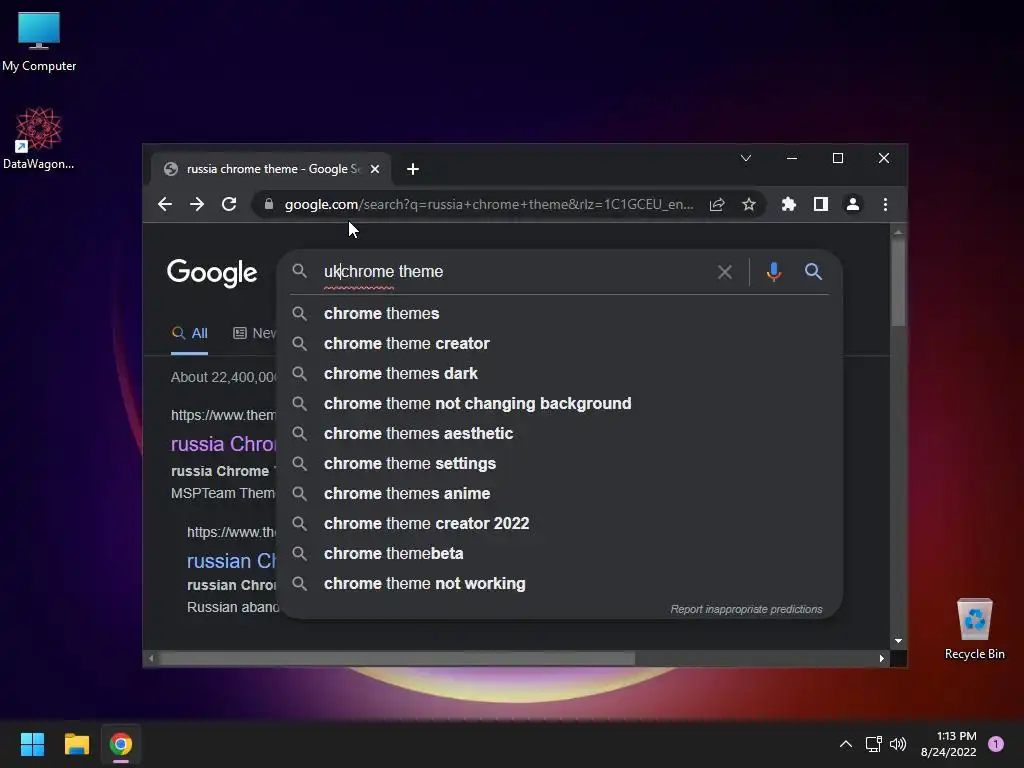Open the volume tray icon
This screenshot has width=1024, height=768.
point(899,744)
